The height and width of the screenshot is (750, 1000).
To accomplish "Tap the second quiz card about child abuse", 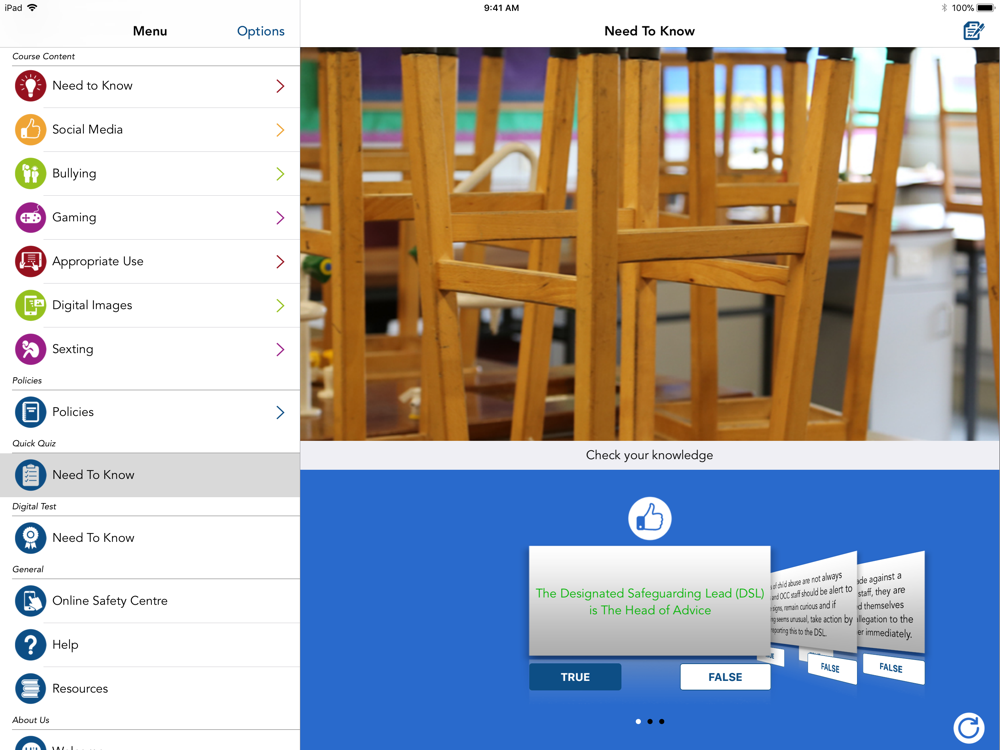I will [x=812, y=603].
